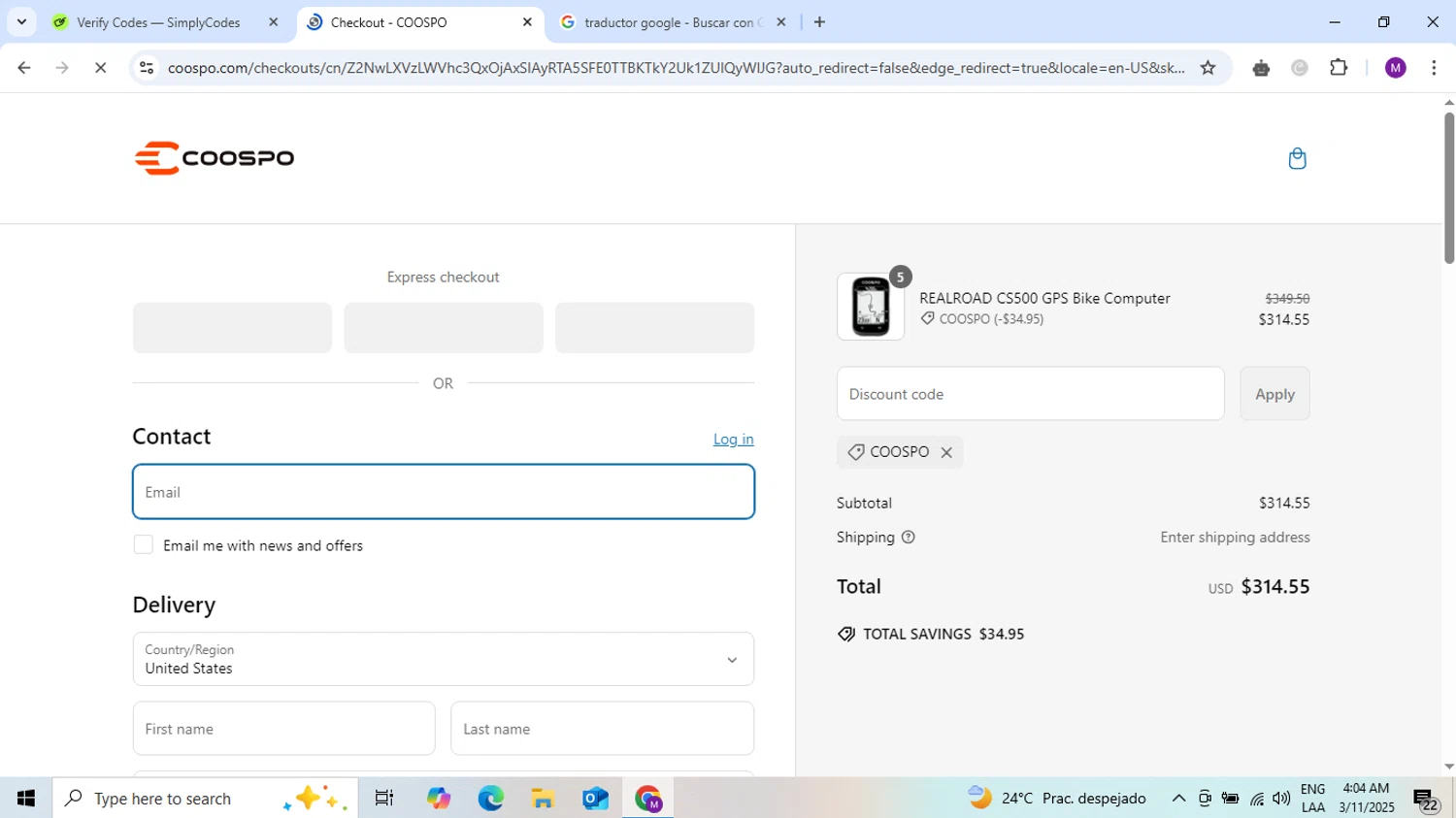Click the ENG LAA language indicator
1456x818 pixels.
[x=1313, y=799]
